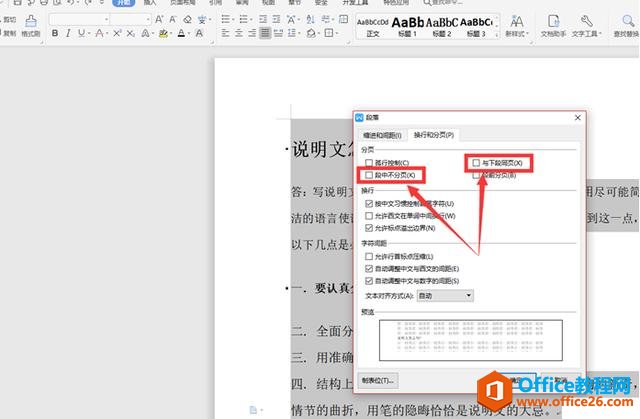Toggle widow/orphan control (孤行控制) checkbox

pos(369,163)
